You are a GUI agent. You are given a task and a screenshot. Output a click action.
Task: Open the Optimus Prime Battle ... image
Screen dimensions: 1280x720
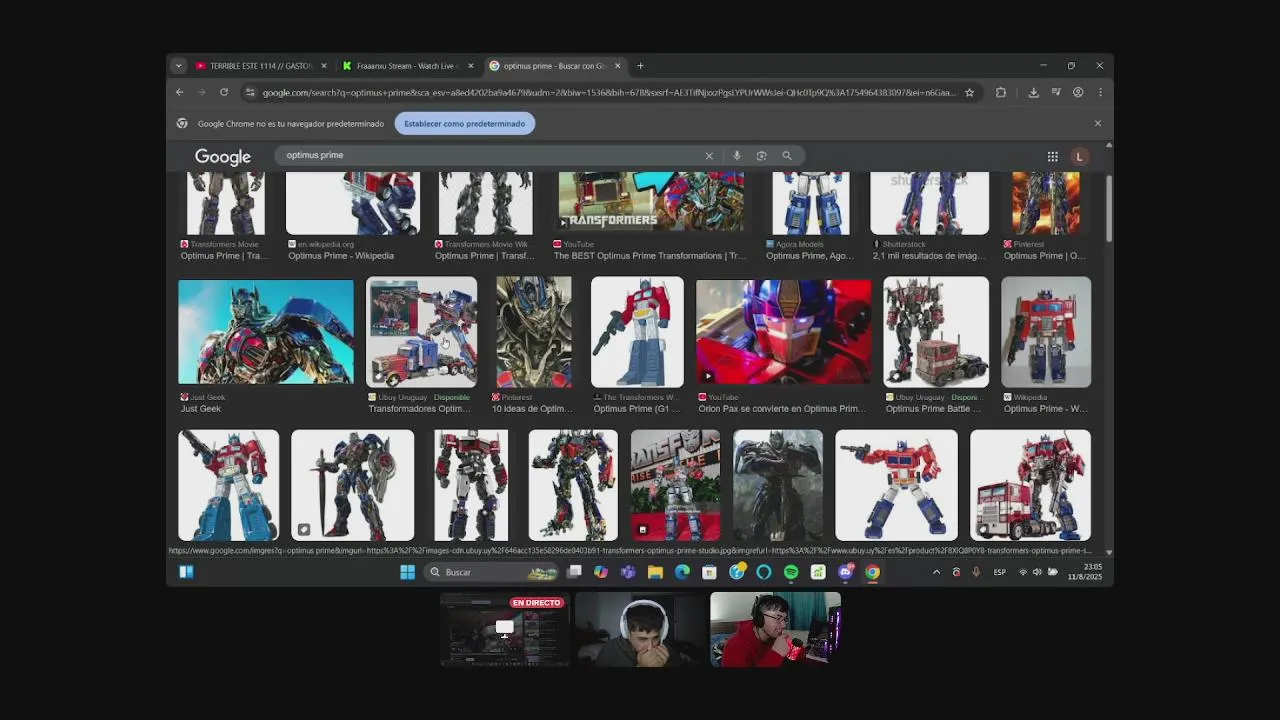(936, 332)
